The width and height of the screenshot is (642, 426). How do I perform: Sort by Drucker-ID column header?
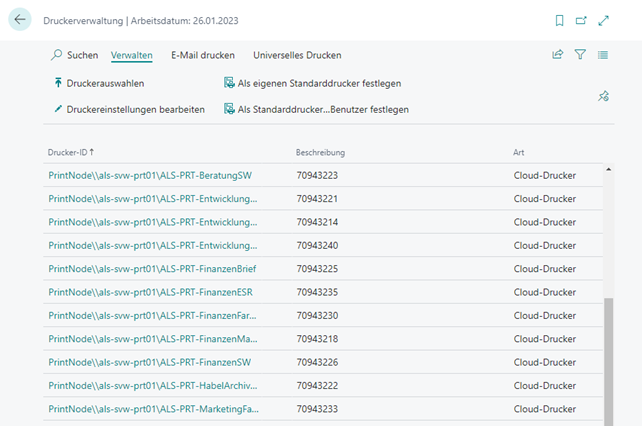(x=70, y=152)
